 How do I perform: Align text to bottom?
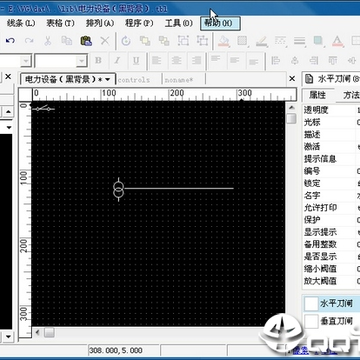[254, 61]
